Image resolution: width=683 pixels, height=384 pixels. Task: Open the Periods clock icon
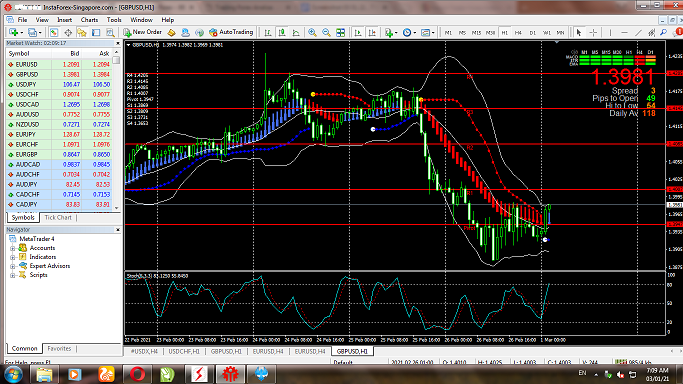[x=407, y=32]
